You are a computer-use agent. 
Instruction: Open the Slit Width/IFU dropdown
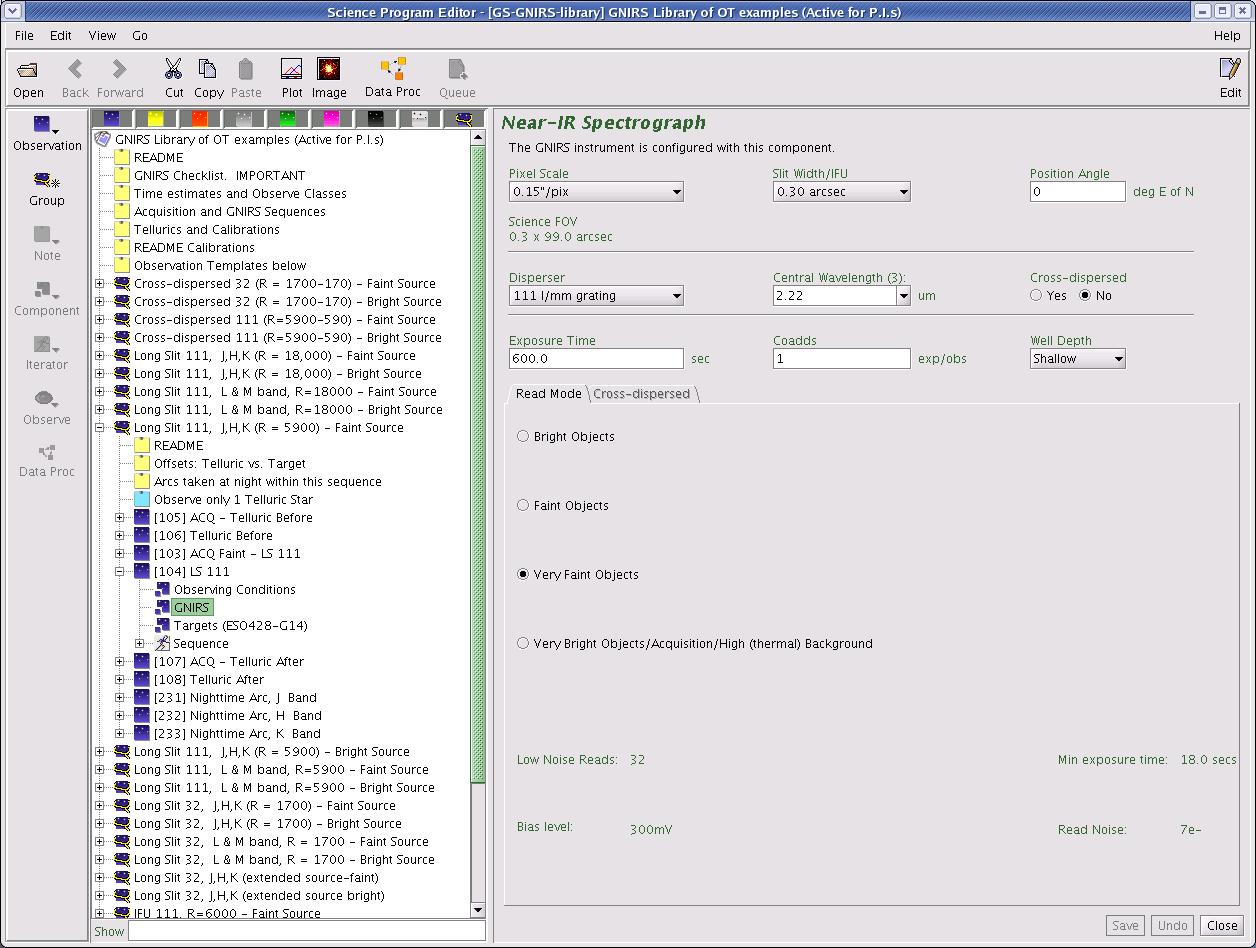pos(841,191)
